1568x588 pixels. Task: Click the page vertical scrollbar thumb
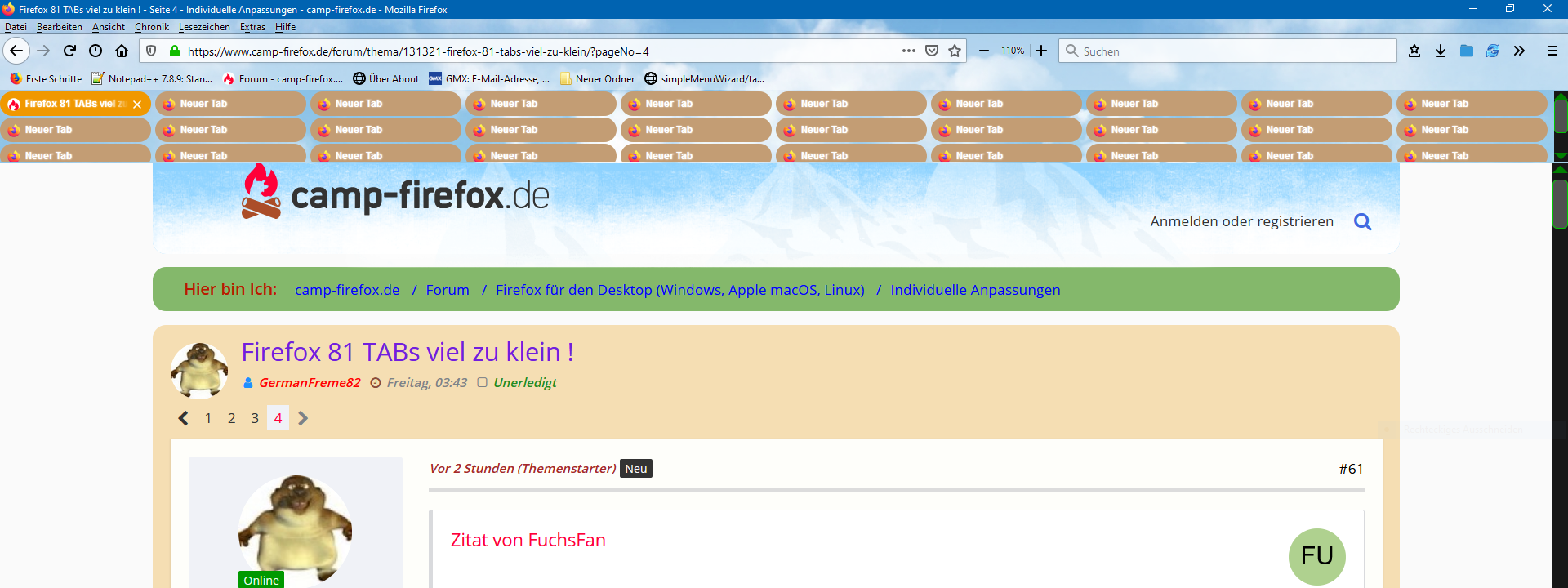(1561, 203)
